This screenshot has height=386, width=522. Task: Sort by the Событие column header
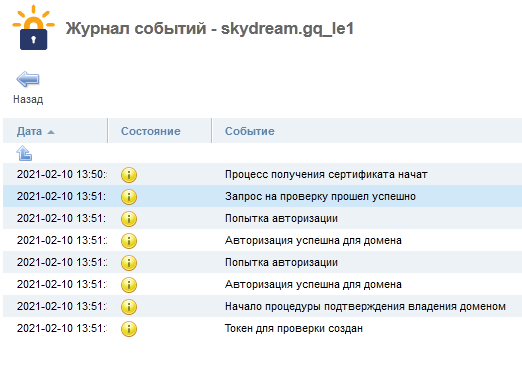click(x=250, y=131)
